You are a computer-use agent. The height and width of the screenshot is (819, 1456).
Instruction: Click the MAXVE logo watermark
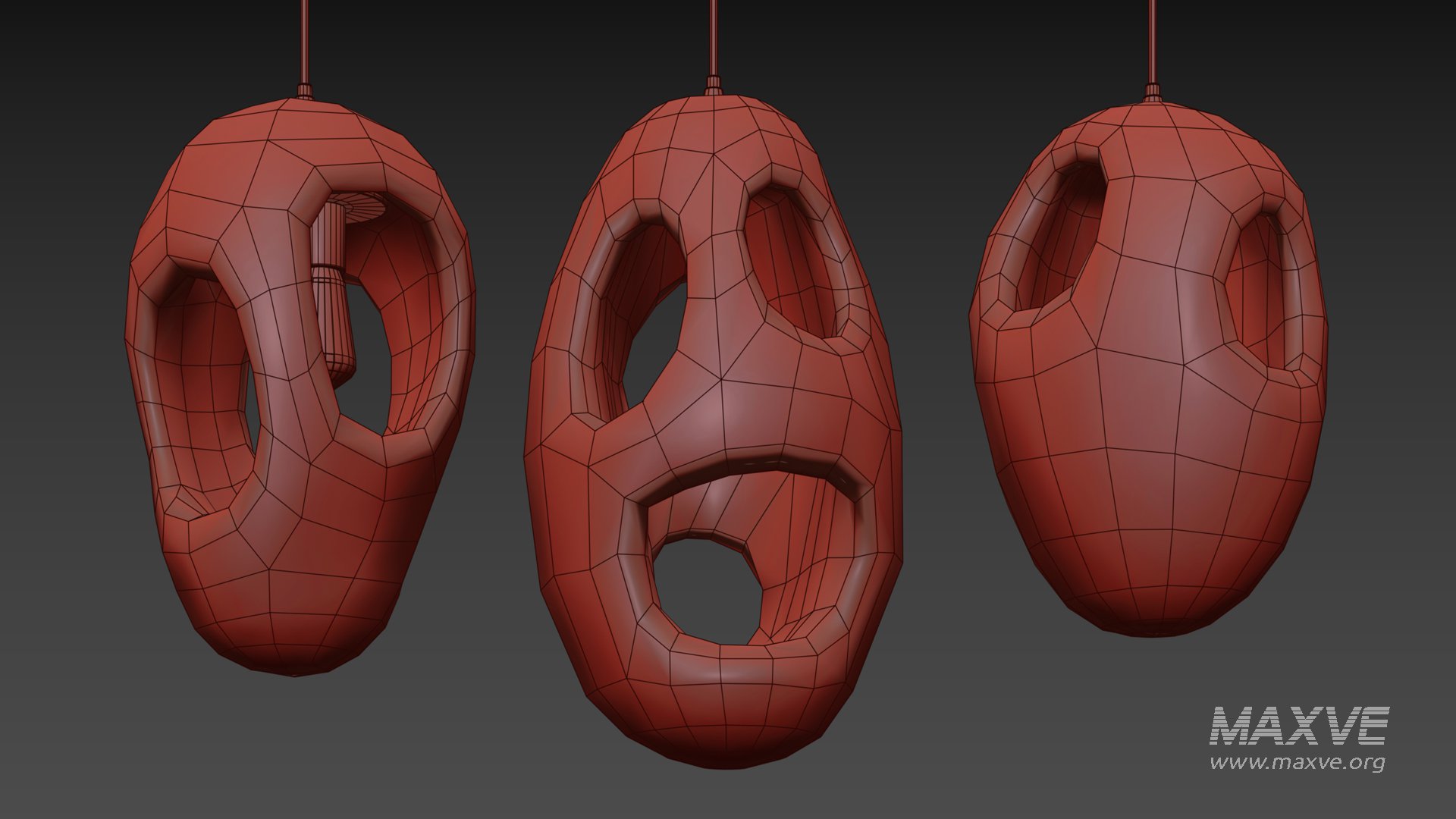(x=1299, y=726)
